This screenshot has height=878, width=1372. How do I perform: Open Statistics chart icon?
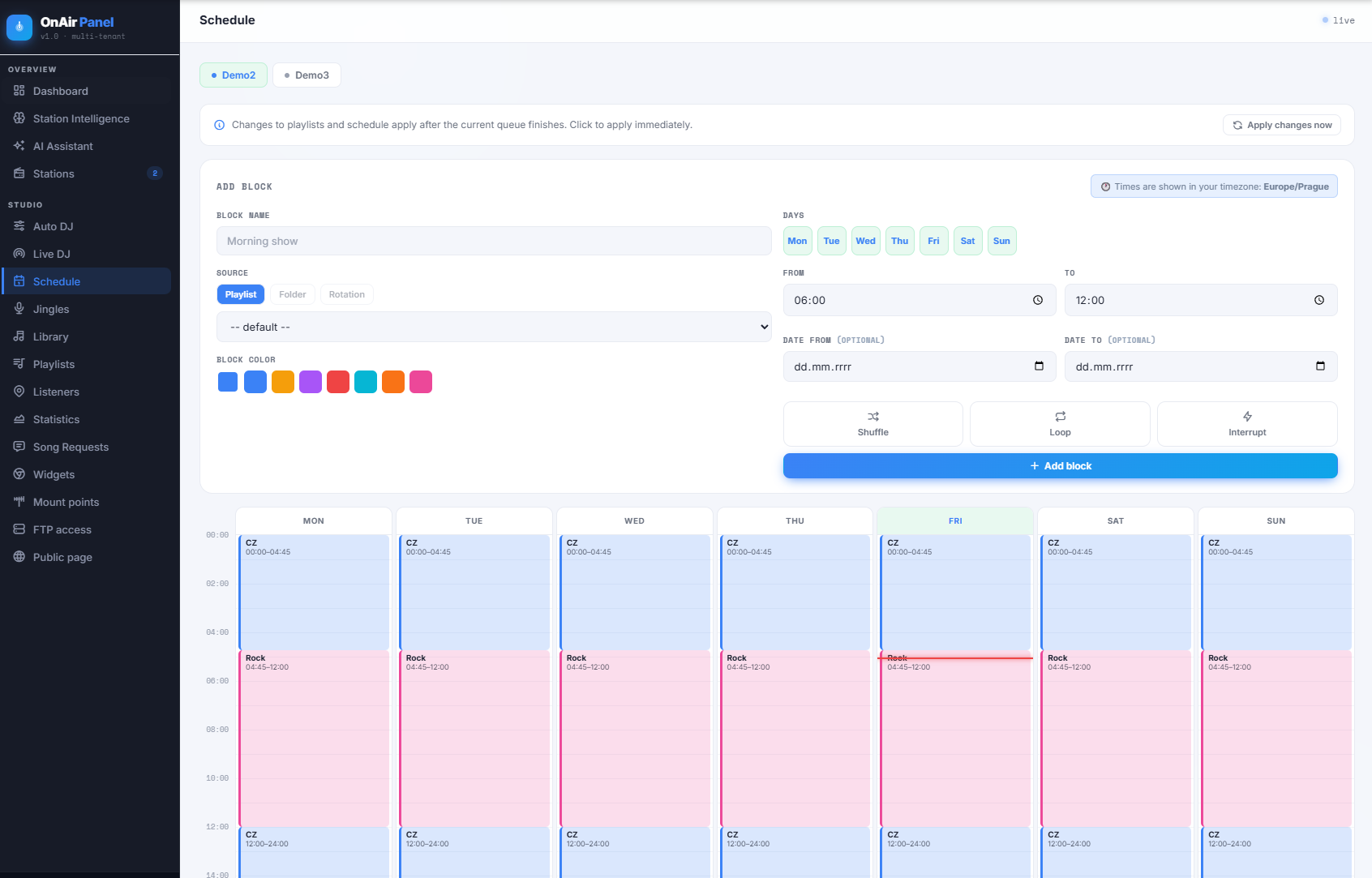(x=19, y=419)
